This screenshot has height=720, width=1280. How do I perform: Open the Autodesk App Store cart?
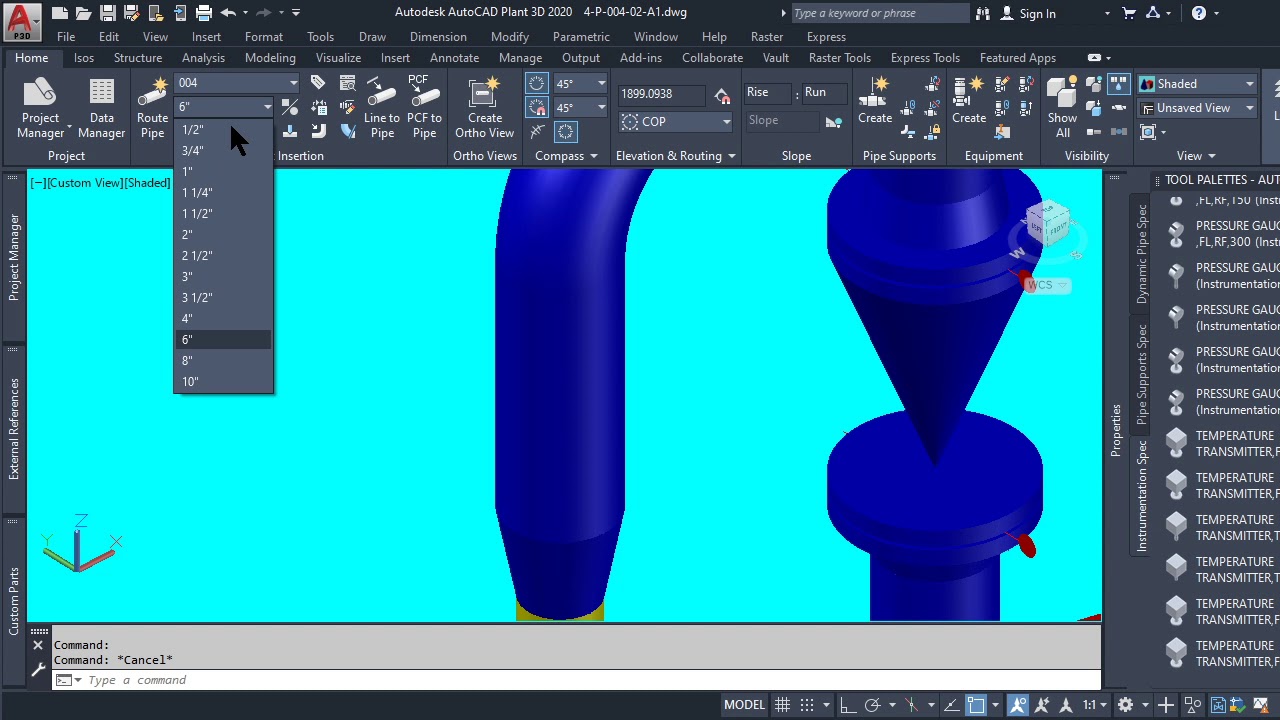point(1129,13)
